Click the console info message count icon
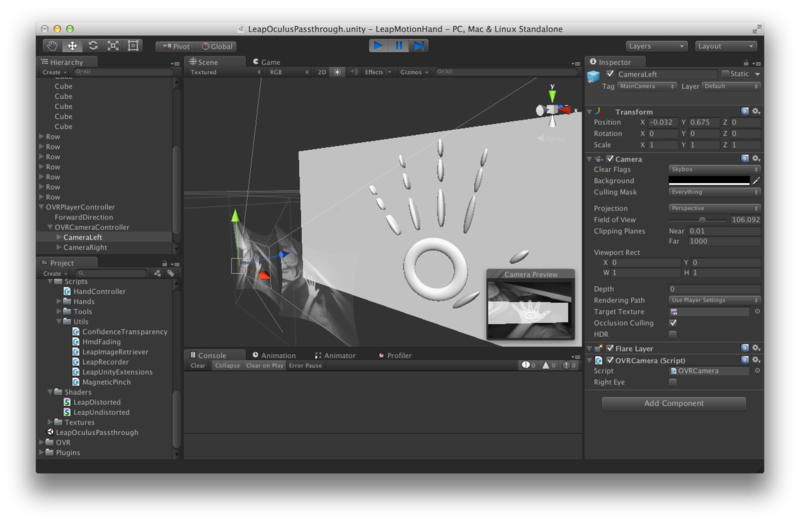The image size is (800, 523). 529,365
